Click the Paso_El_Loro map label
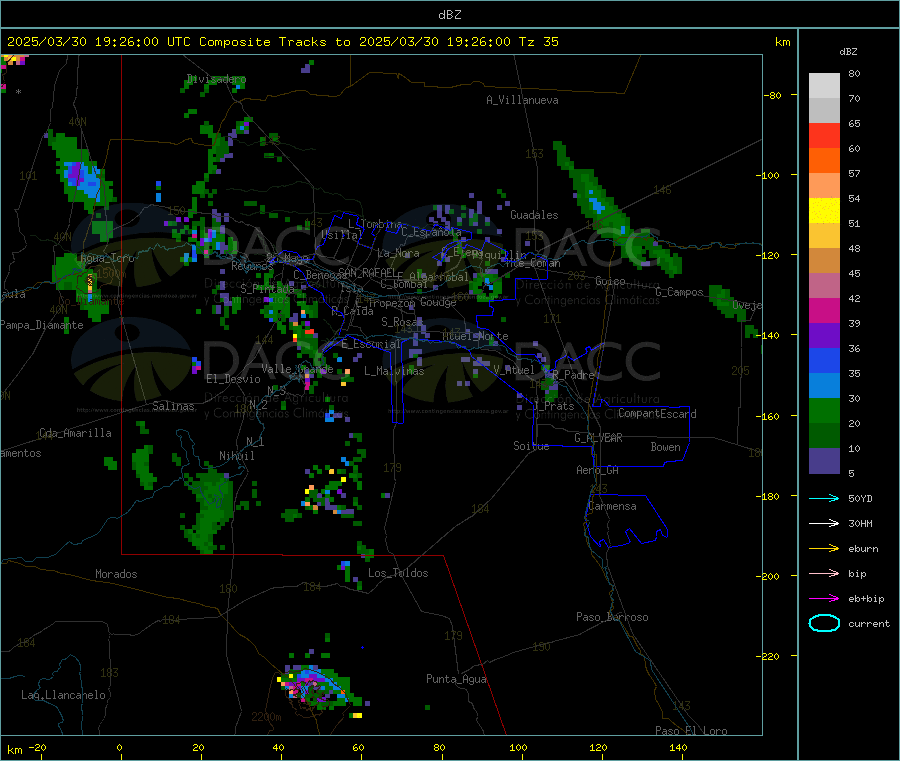Image resolution: width=900 pixels, height=761 pixels. [691, 731]
